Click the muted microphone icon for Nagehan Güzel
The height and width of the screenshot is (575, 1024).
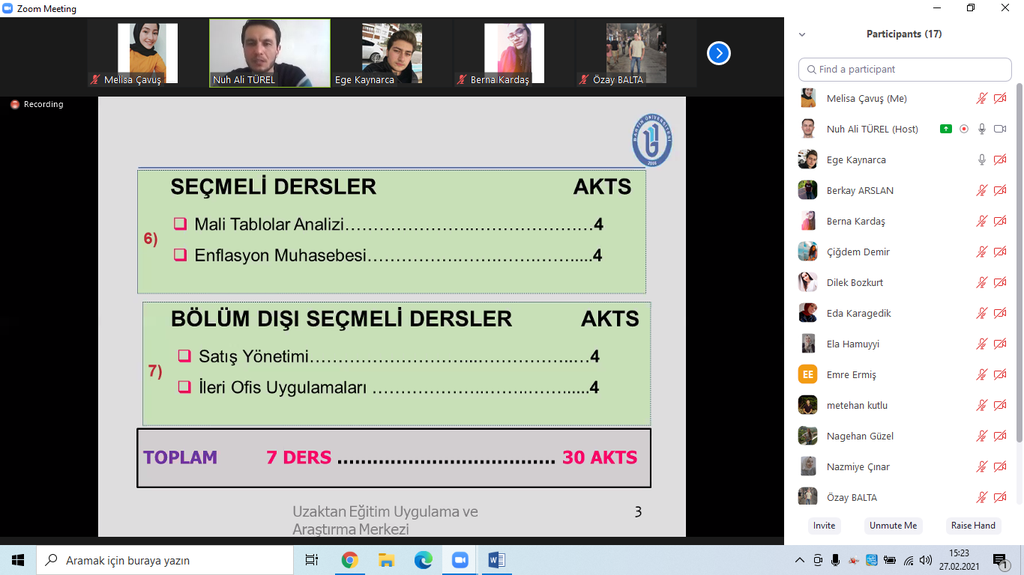[982, 437]
